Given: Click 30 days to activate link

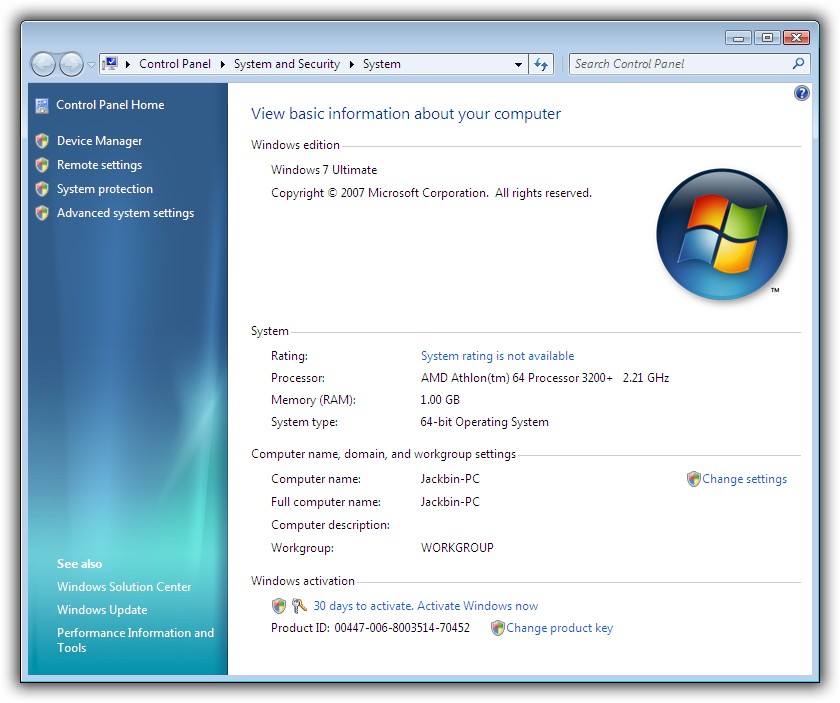Looking at the screenshot, I should coord(425,605).
